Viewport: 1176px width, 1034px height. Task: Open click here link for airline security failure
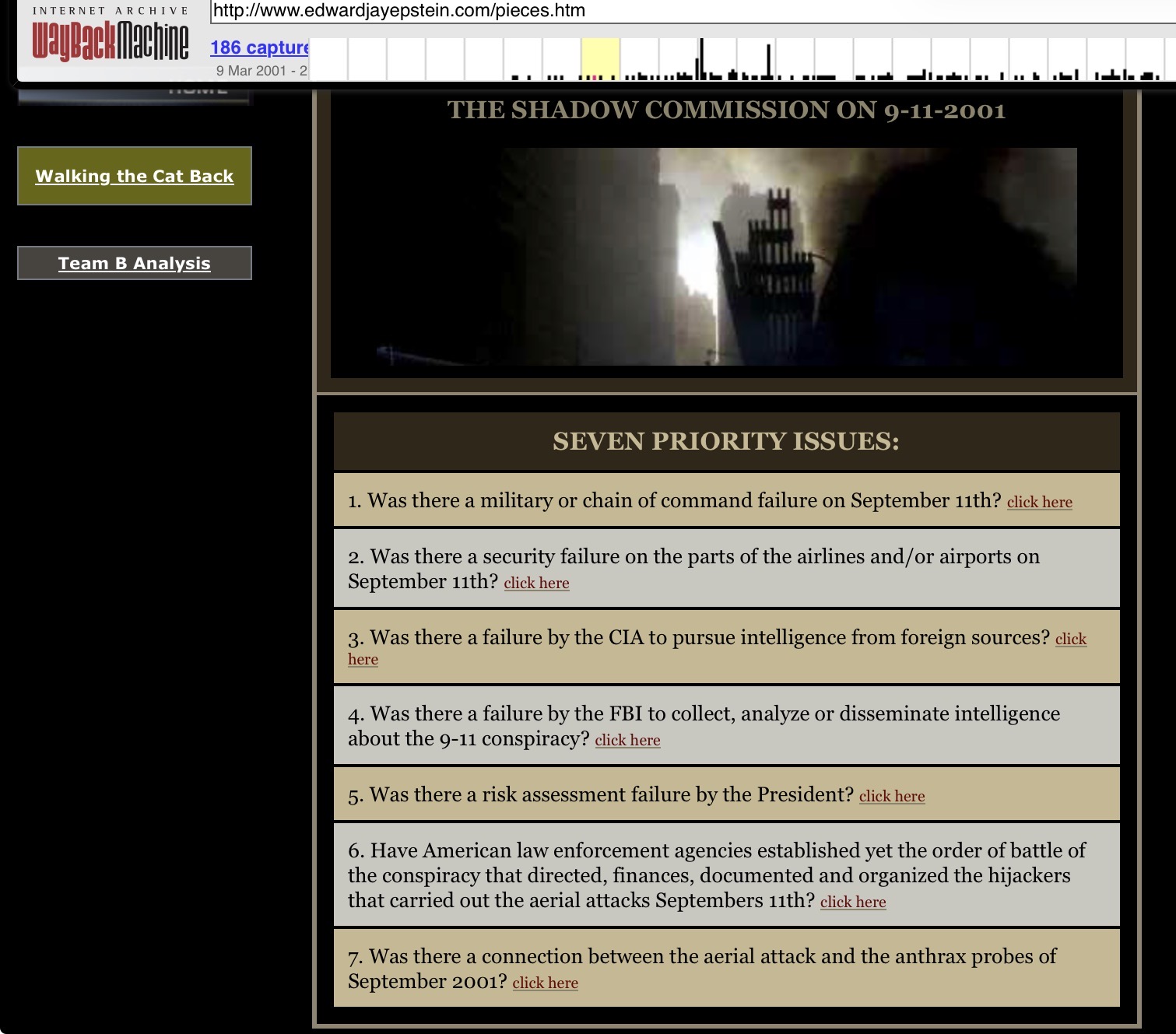pyautogui.click(x=536, y=583)
